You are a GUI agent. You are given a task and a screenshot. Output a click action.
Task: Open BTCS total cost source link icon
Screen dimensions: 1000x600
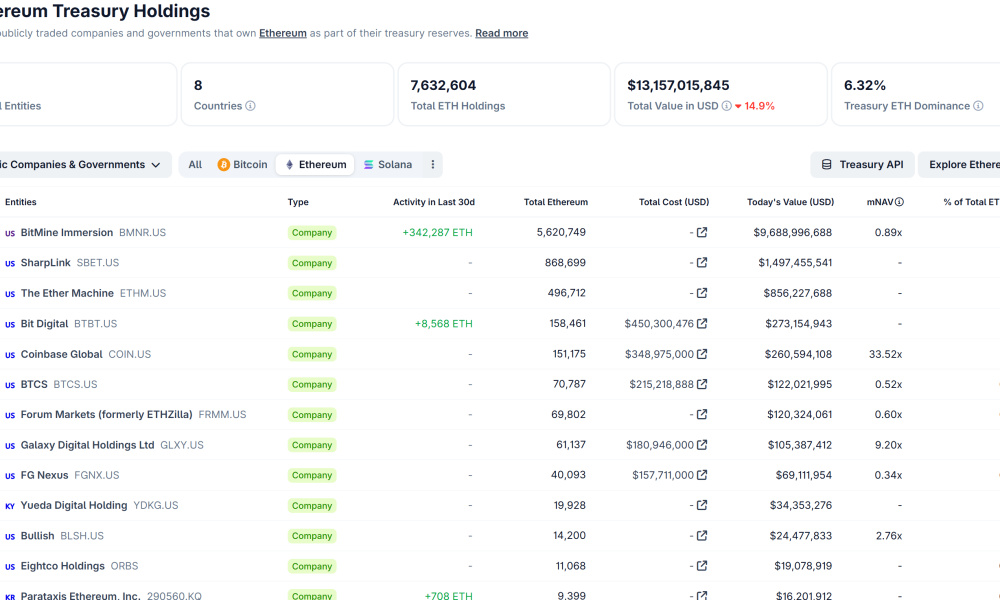(702, 384)
